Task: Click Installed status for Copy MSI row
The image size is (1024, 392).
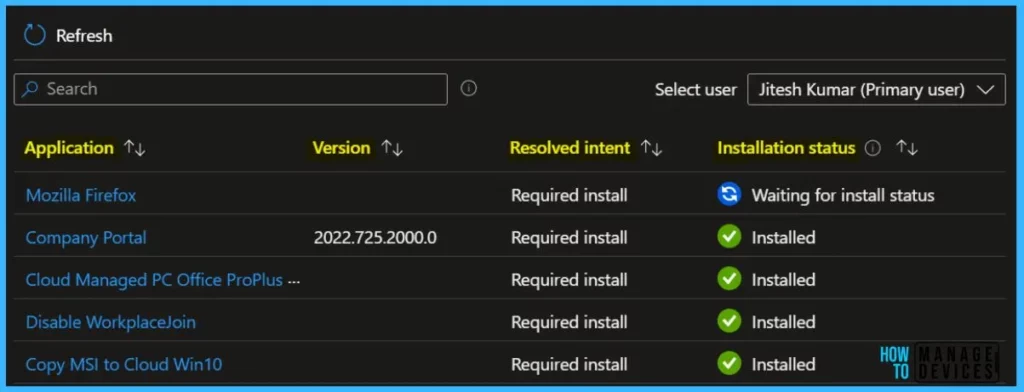Action: [784, 365]
